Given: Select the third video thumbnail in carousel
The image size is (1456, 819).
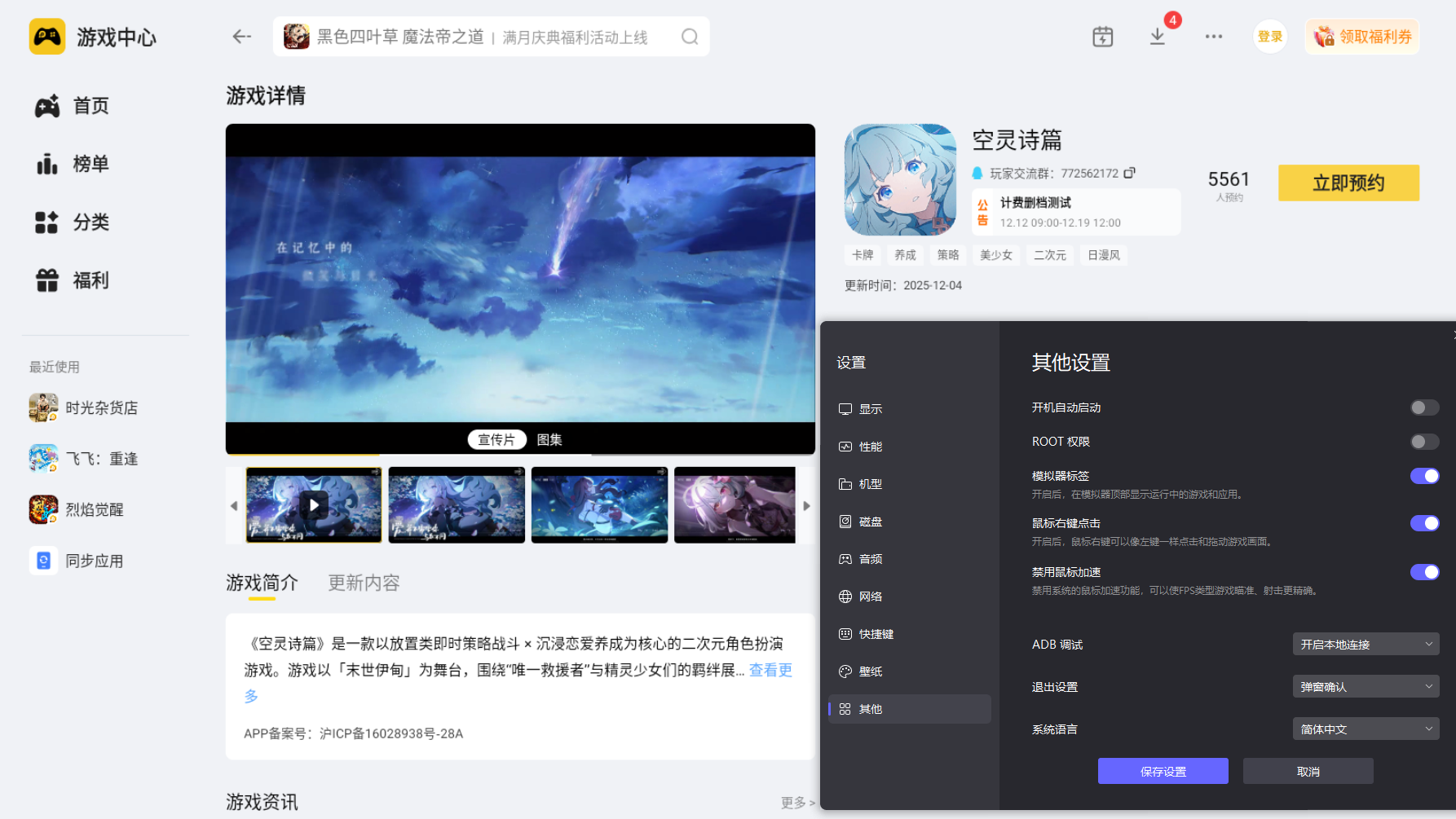Looking at the screenshot, I should (x=599, y=504).
